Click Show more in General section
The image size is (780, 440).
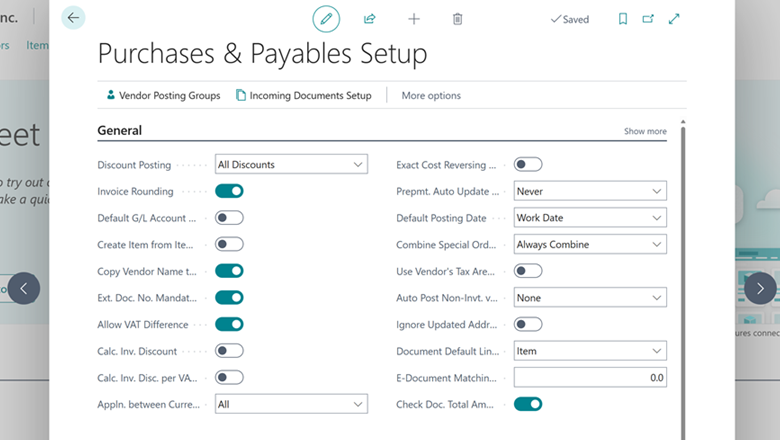[x=645, y=131]
